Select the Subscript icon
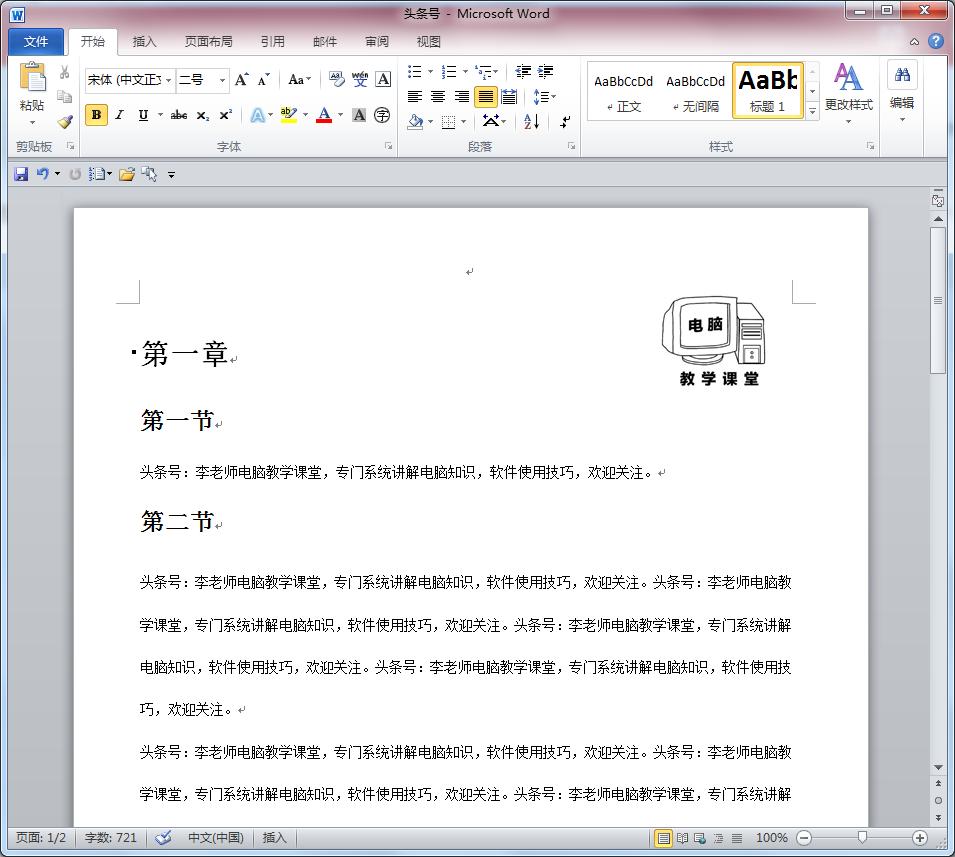Viewport: 955px width, 857px height. (202, 114)
